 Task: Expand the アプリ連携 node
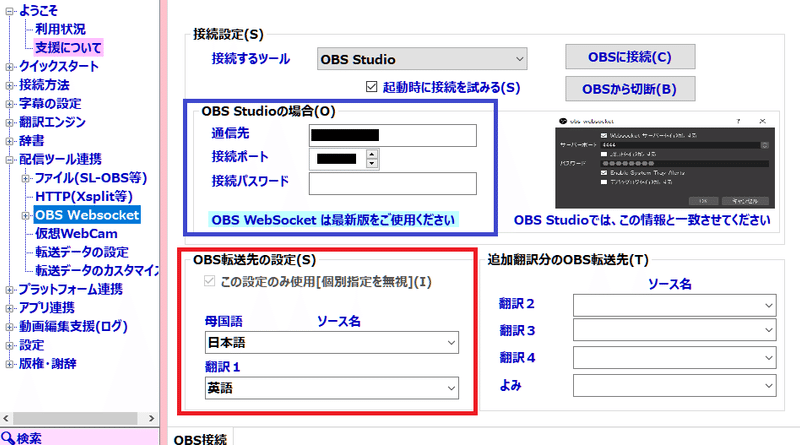point(9,308)
